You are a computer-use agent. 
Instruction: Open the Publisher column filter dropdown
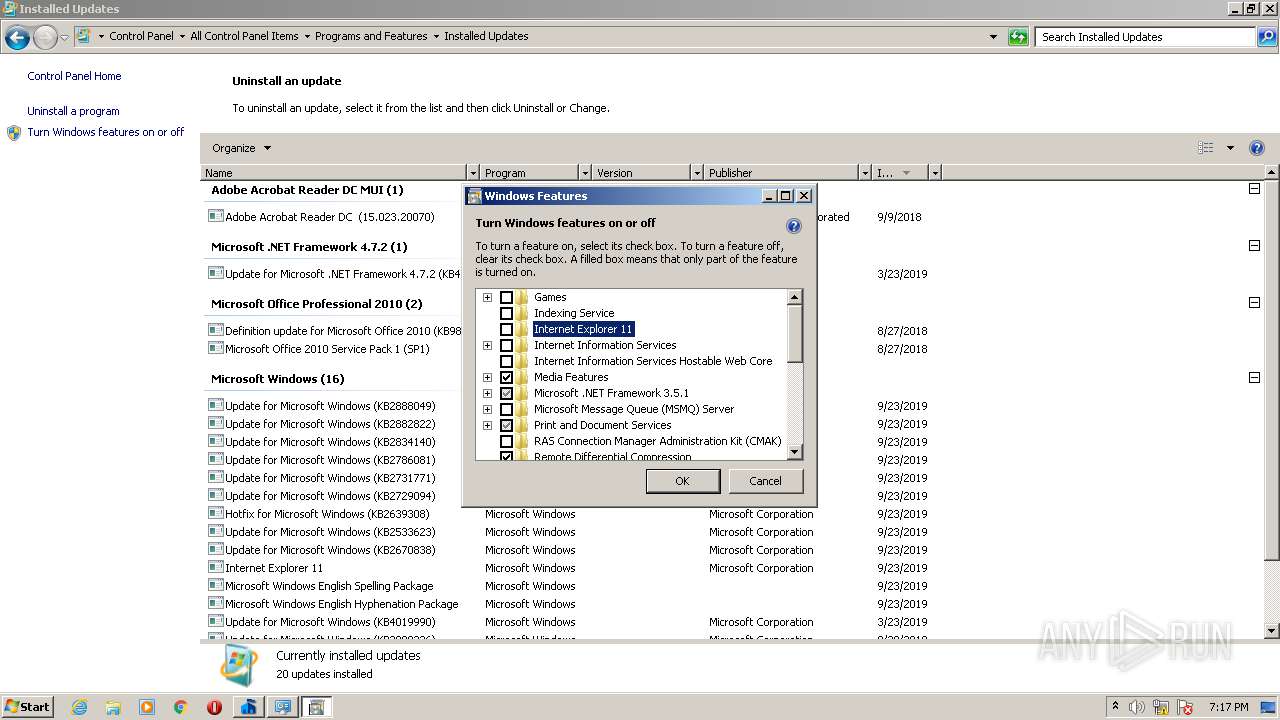(x=864, y=173)
